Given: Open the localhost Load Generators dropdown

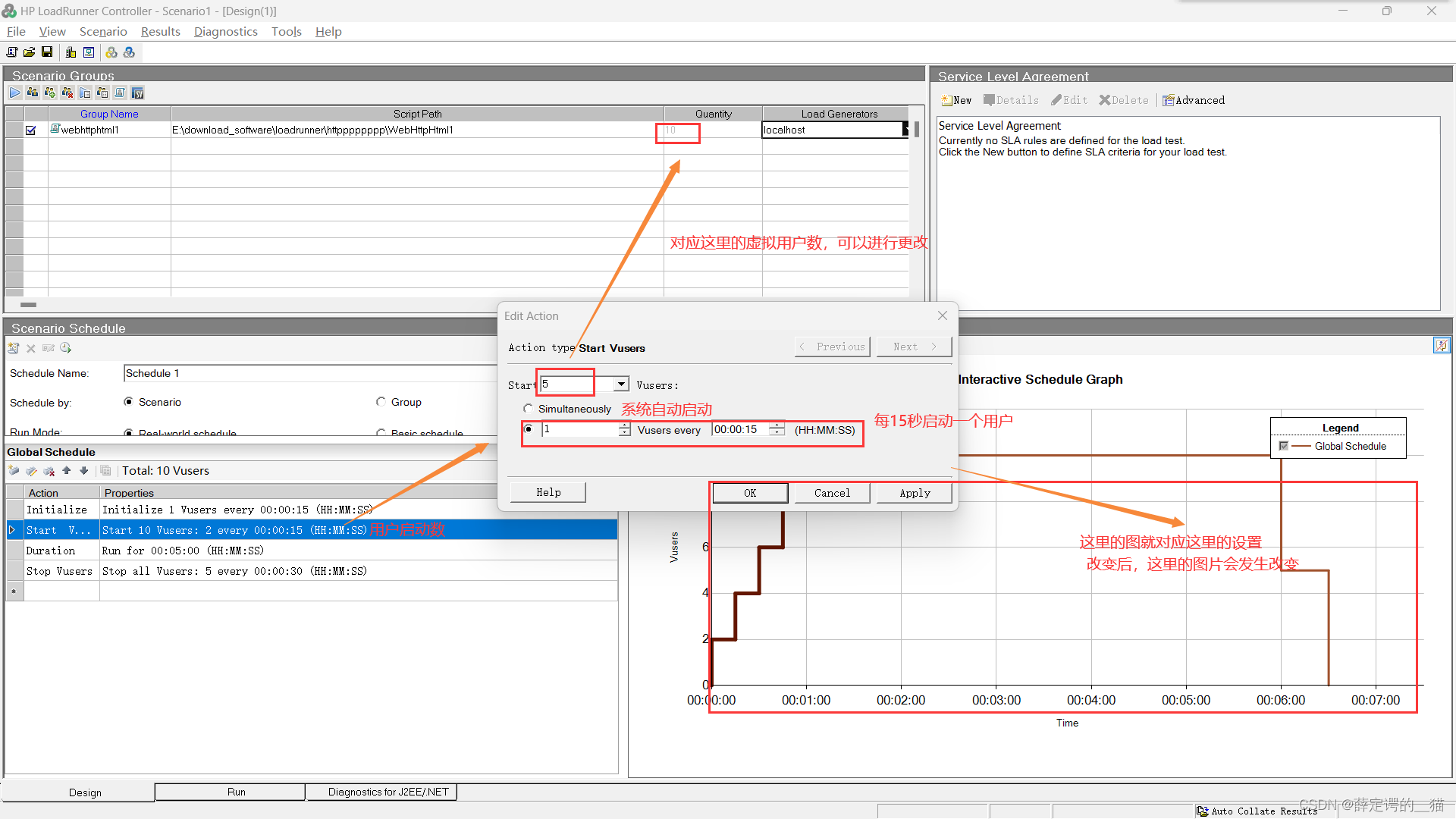Looking at the screenshot, I should [x=905, y=130].
